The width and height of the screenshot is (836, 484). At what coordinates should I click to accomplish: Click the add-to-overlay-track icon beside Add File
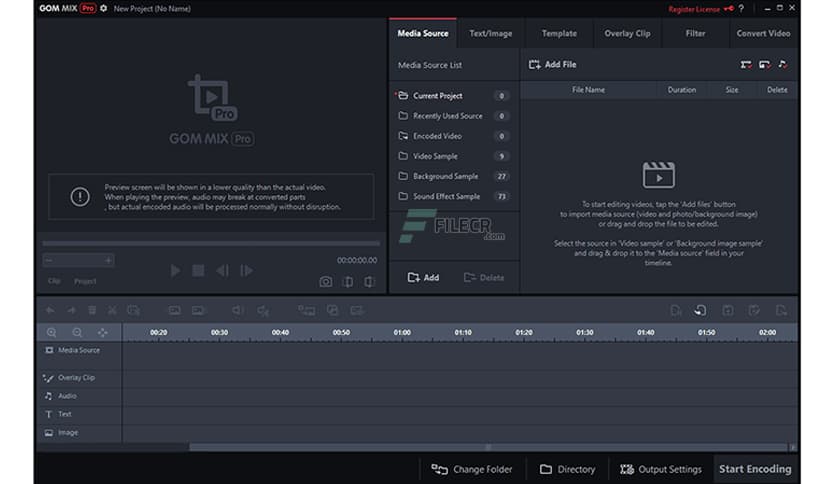click(765, 64)
